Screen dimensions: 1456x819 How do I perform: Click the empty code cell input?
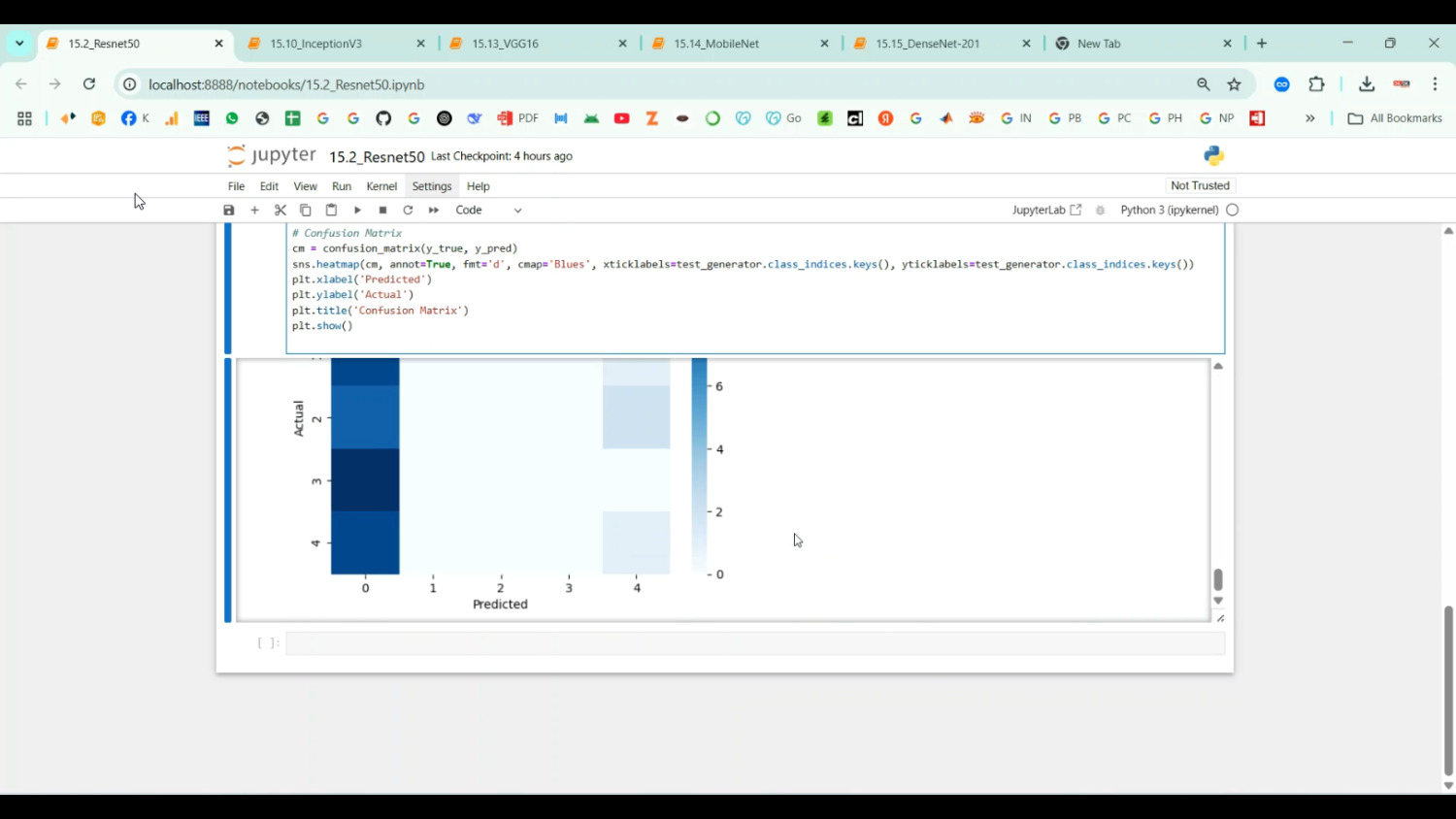tap(754, 643)
